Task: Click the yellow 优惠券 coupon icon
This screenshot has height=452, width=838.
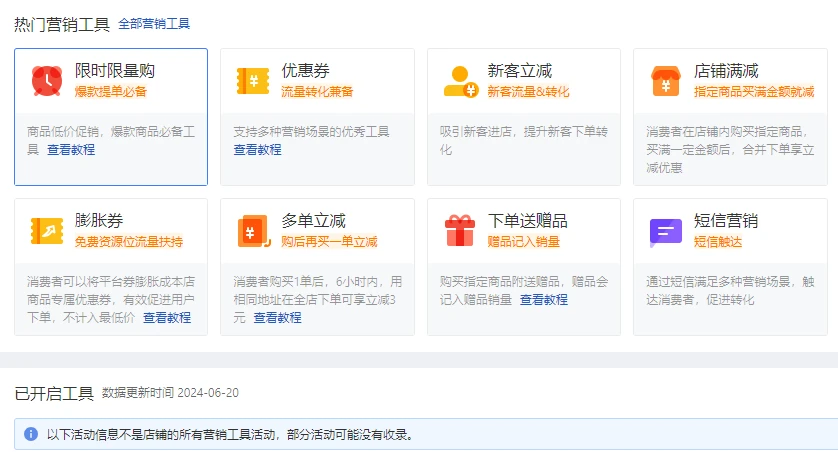Action: pyautogui.click(x=253, y=80)
